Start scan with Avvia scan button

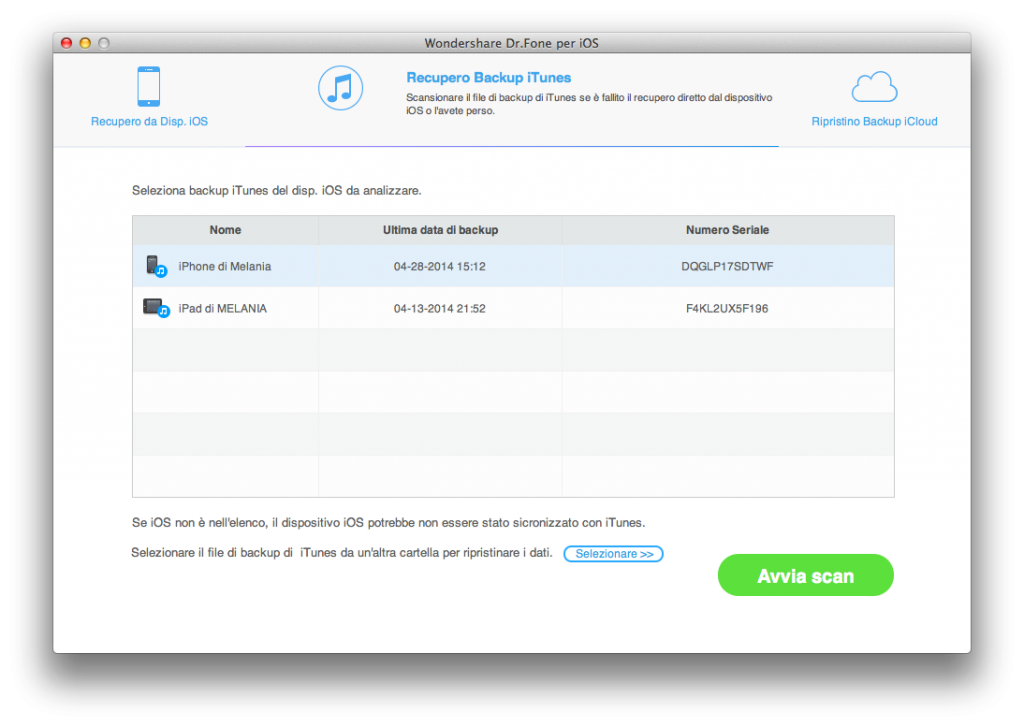pos(805,575)
